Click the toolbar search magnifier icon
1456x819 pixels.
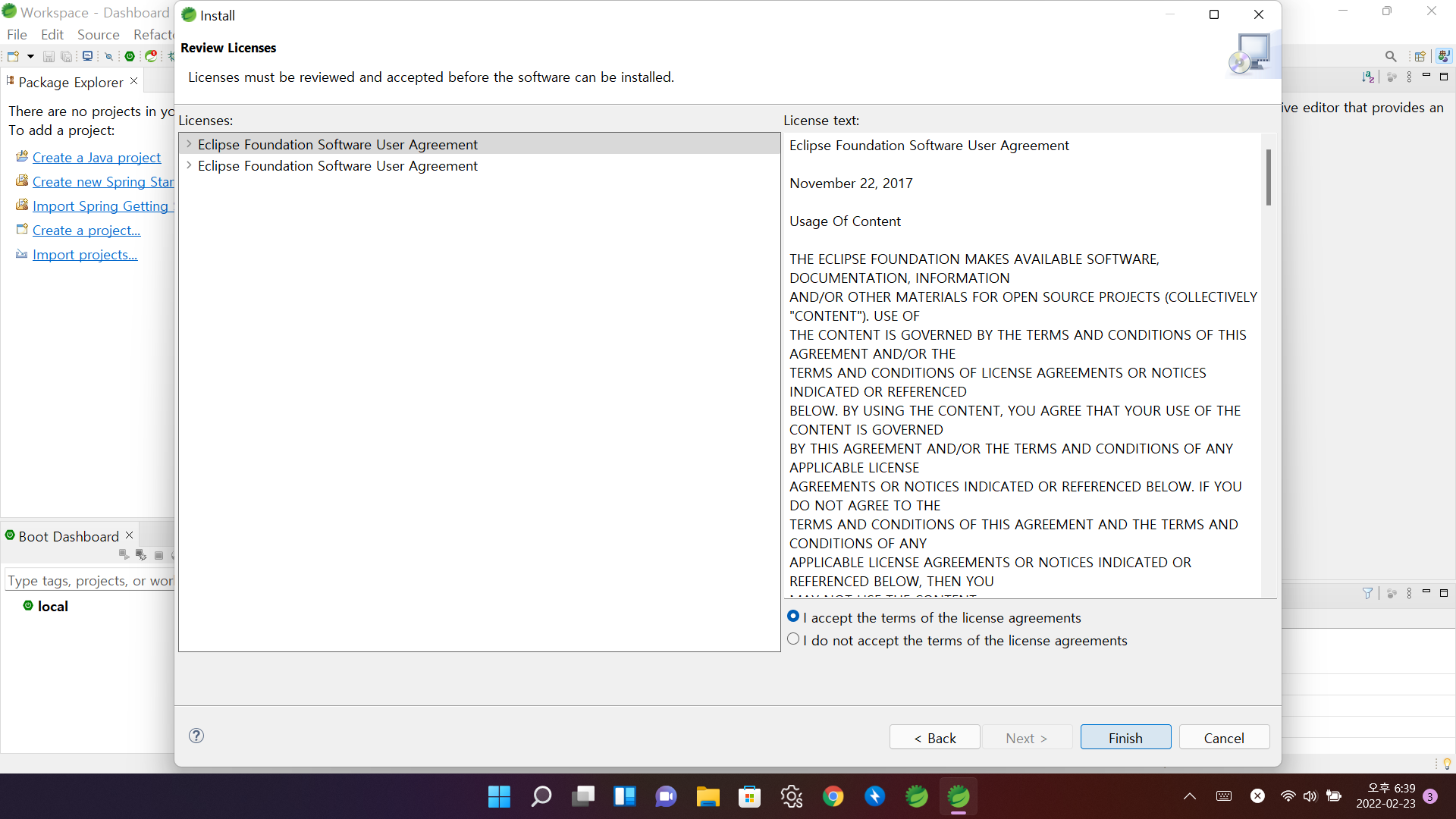(x=1390, y=56)
